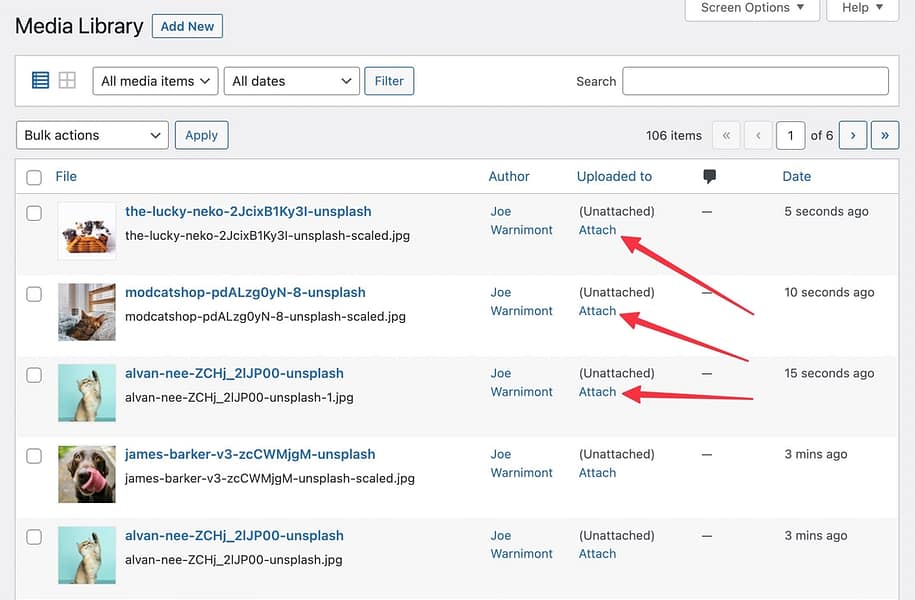Open the All dates filter dropdown
915x600 pixels.
291,80
